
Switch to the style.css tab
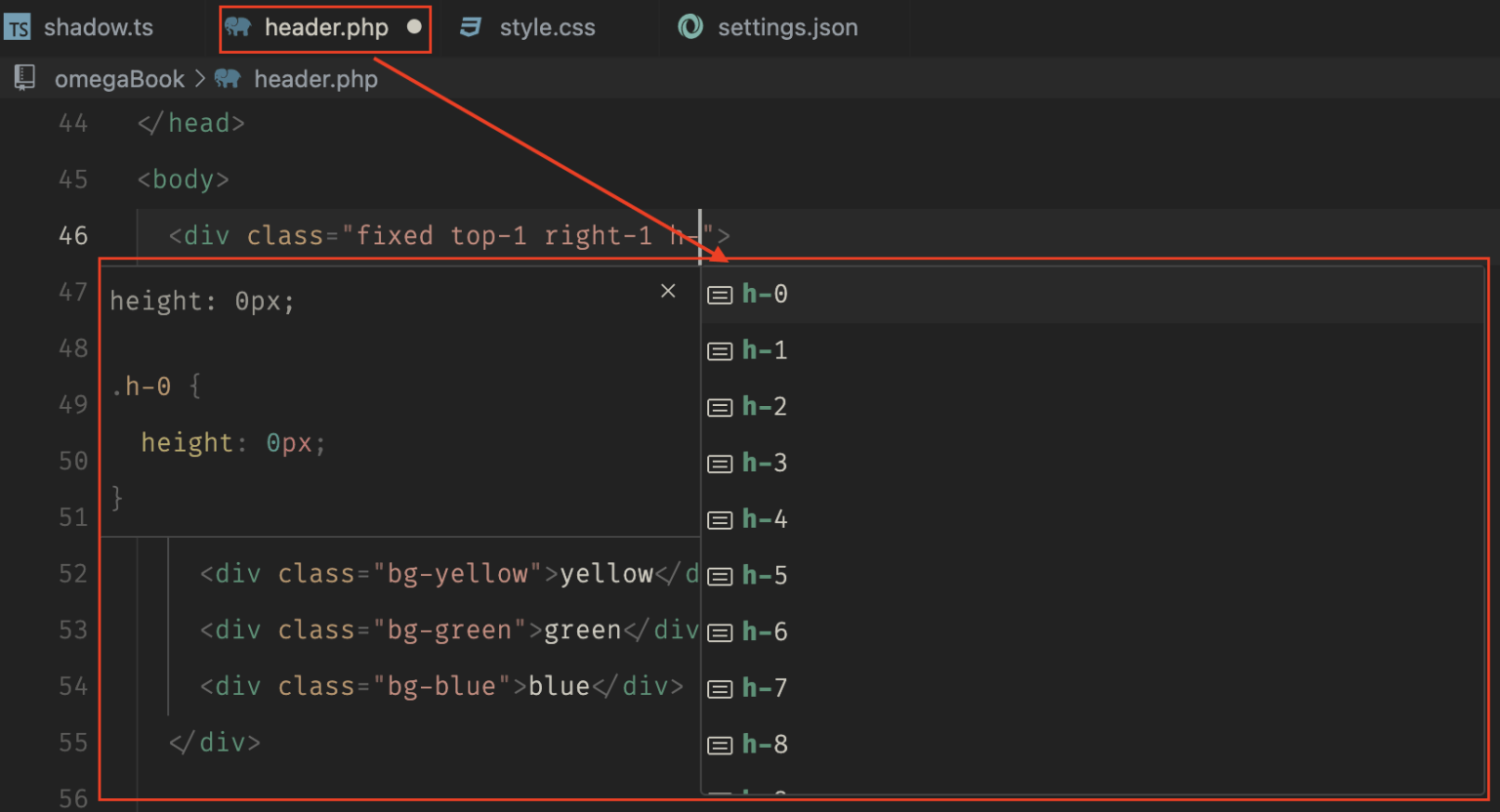[547, 26]
